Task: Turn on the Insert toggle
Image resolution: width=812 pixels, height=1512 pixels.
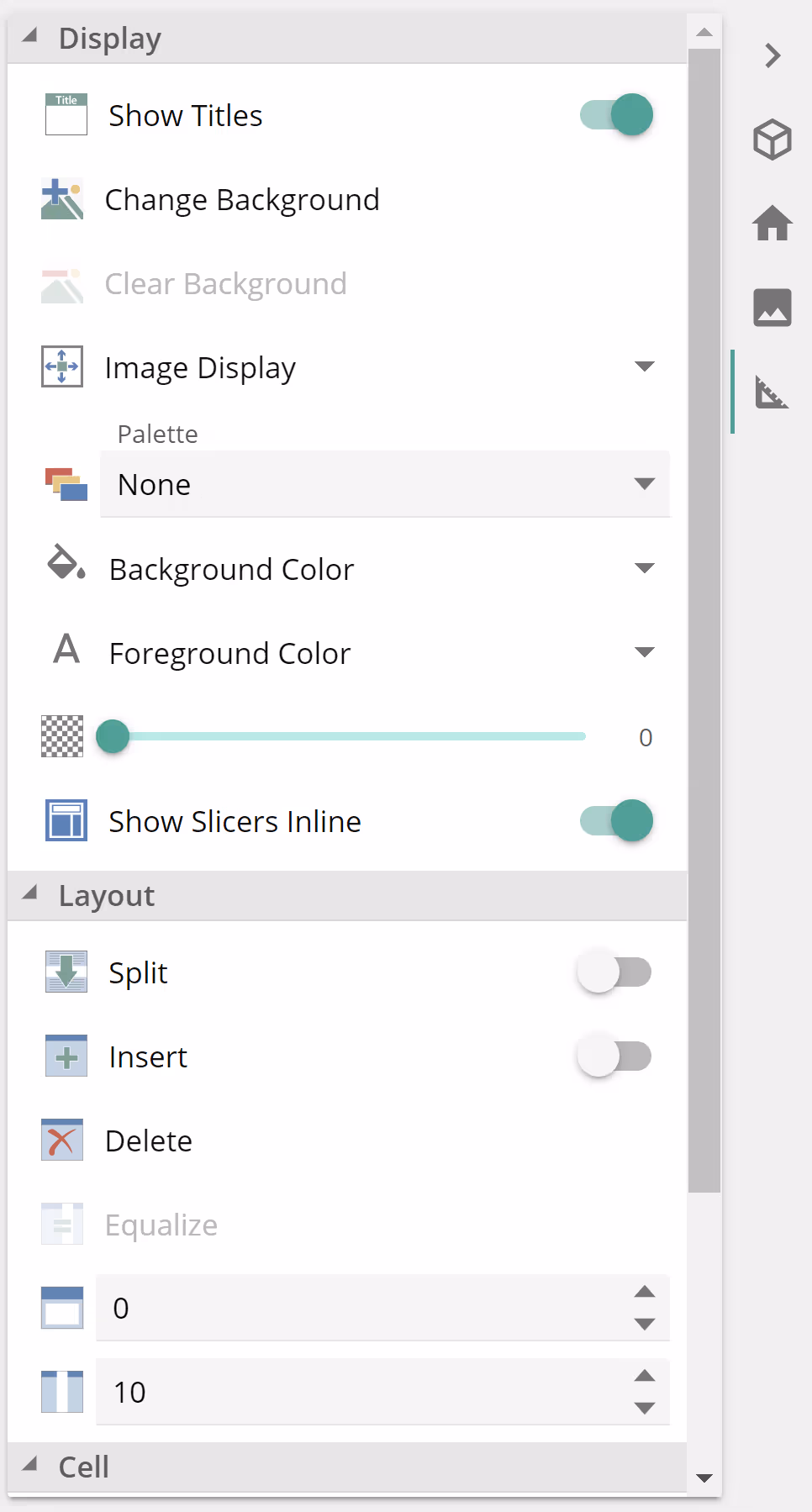Action: click(x=614, y=1056)
